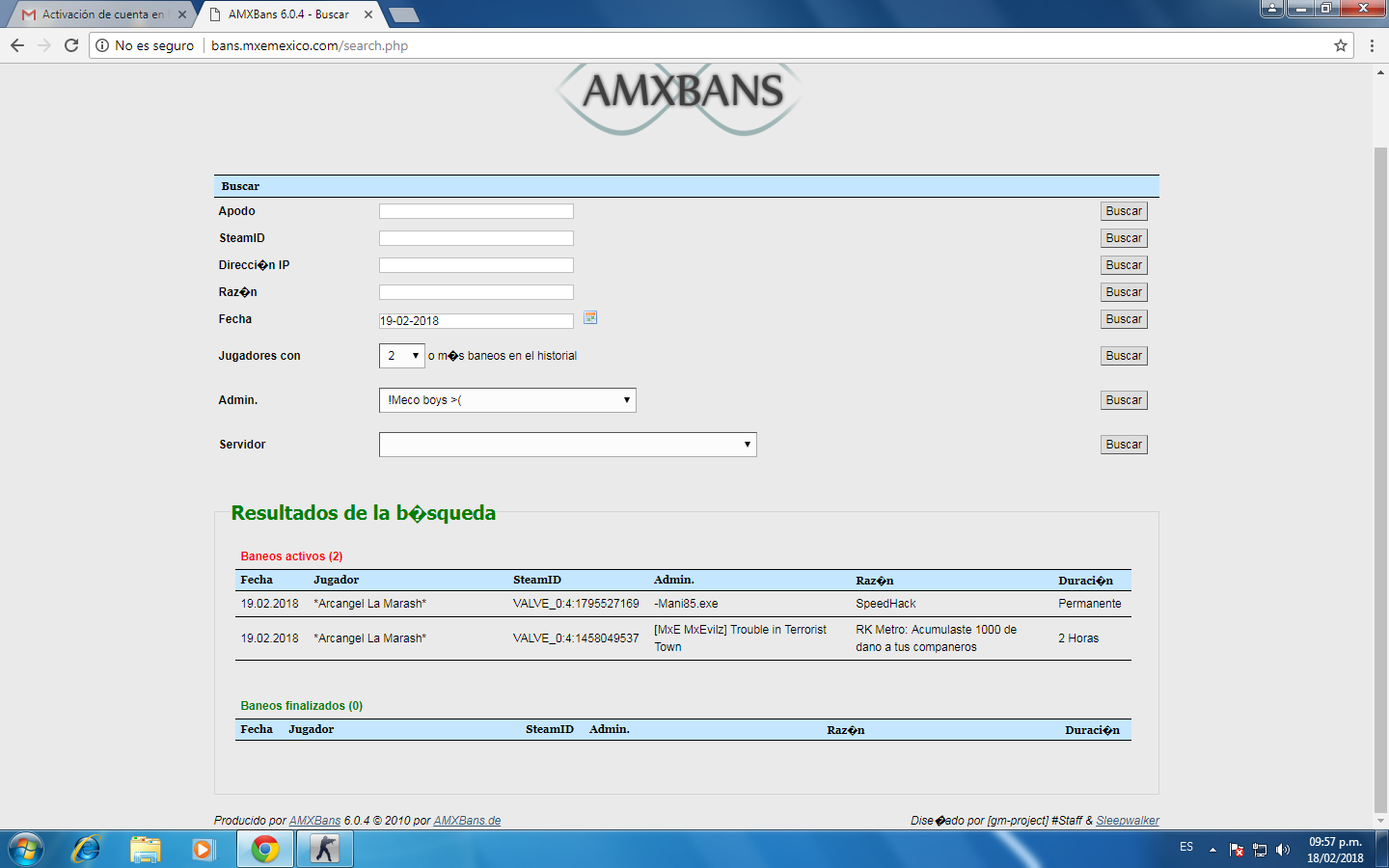Reload the current page
Image resolution: width=1389 pixels, height=868 pixels.
71,45
